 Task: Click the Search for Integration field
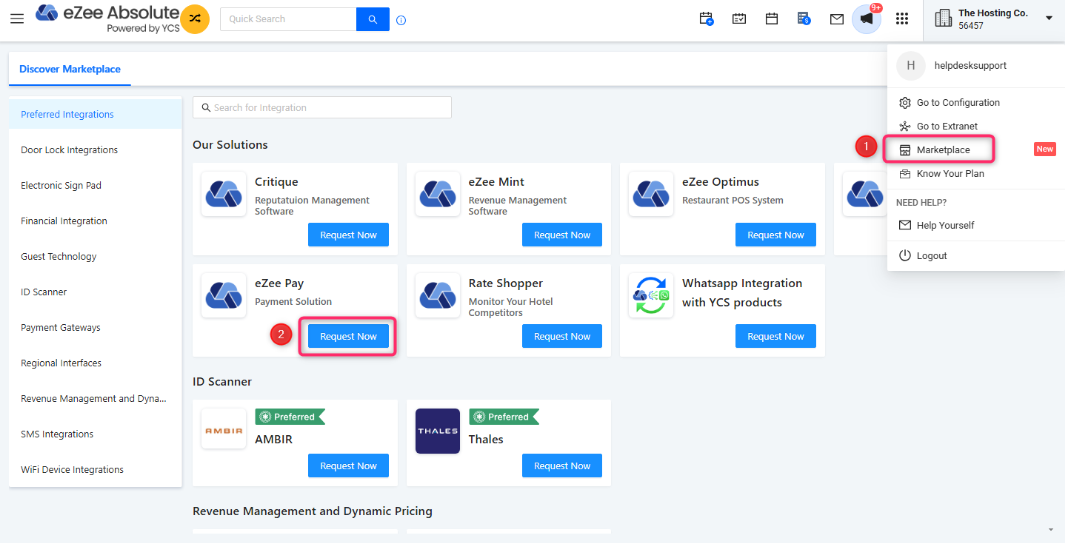(x=322, y=107)
